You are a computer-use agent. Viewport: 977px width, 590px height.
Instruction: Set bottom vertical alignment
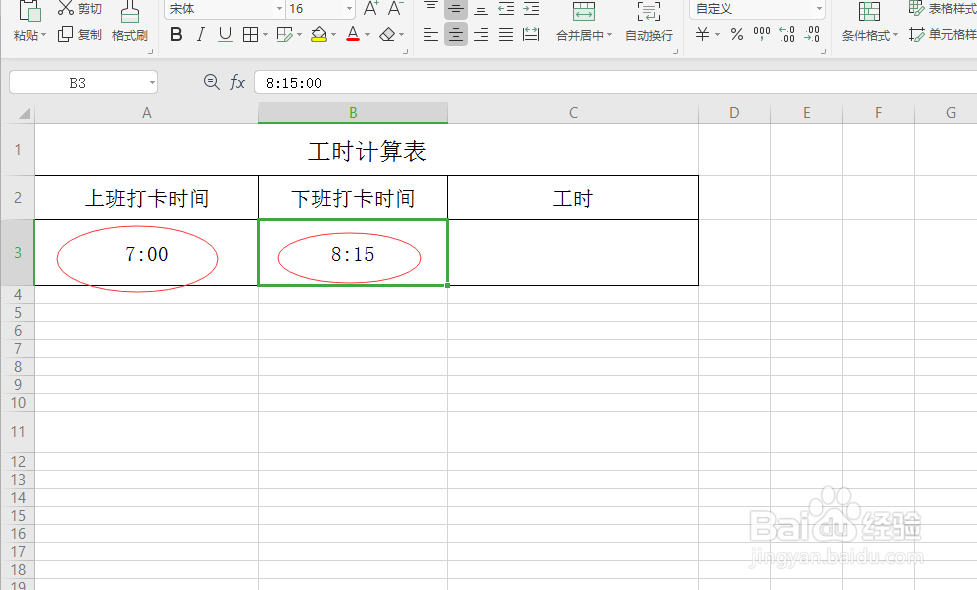(x=480, y=9)
